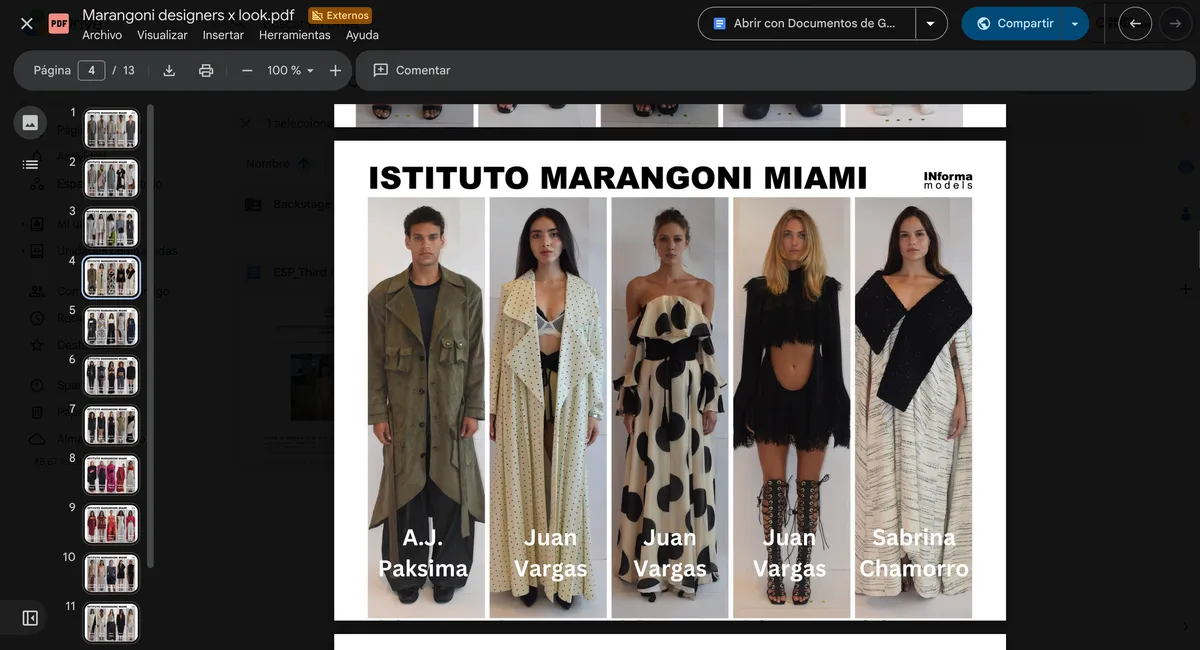Select page 9 thumbnail
Image resolution: width=1200 pixels, height=650 pixels.
click(x=111, y=524)
